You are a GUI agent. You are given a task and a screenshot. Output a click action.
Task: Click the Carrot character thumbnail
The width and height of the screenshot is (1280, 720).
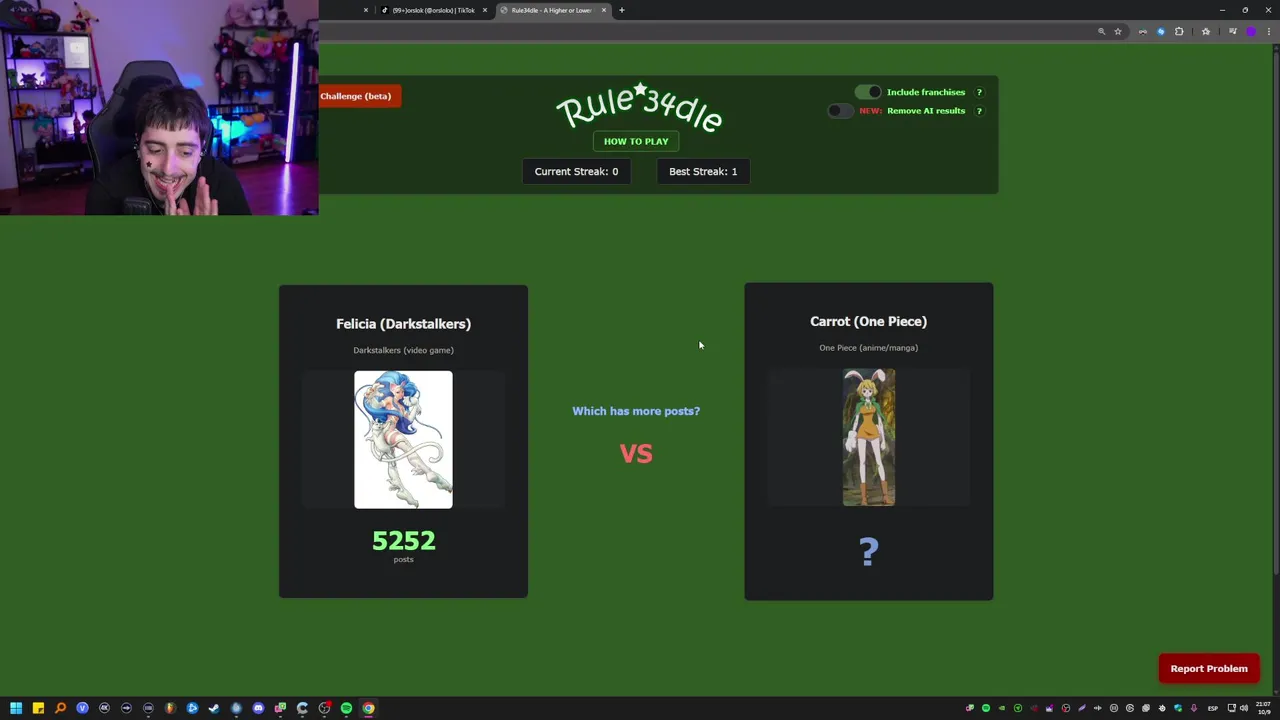869,437
